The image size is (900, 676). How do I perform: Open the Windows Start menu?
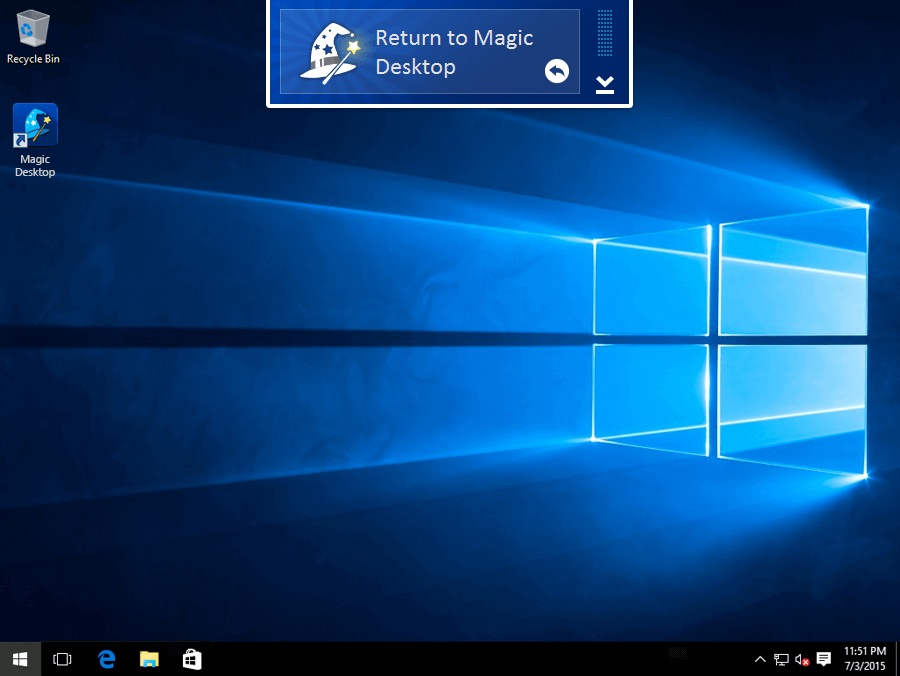[20, 659]
